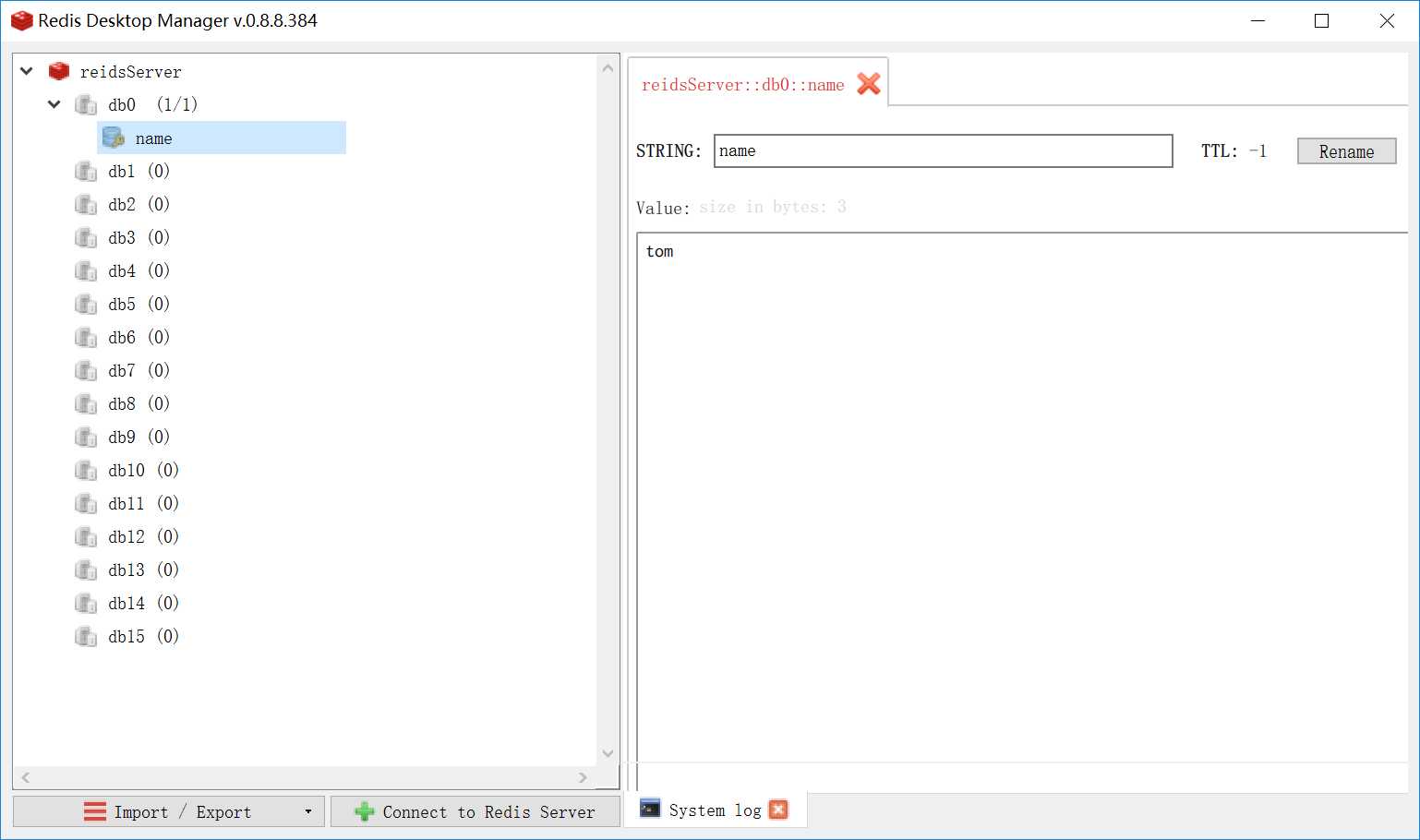Click the tree panel scroll up arrow
The image size is (1420, 840).
[x=608, y=67]
